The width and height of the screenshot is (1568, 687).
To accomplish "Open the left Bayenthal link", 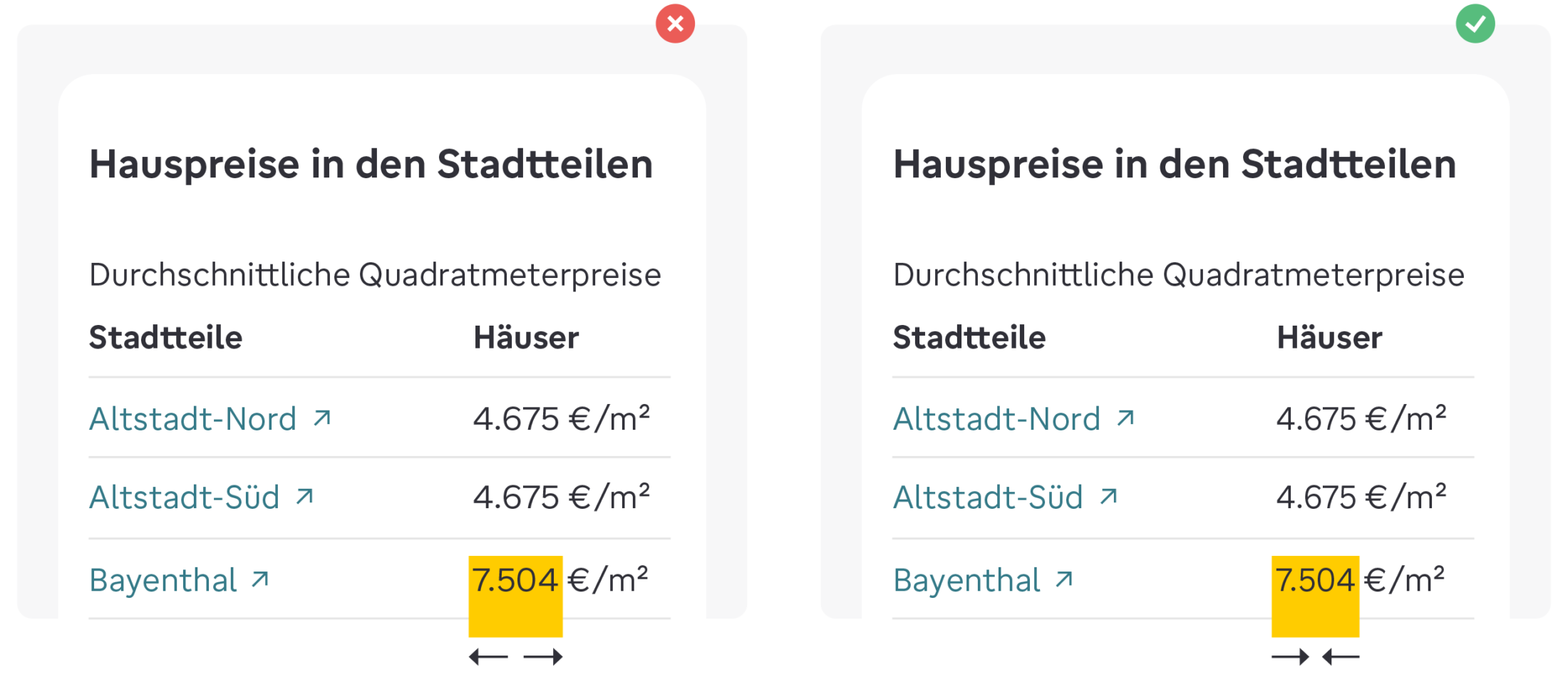I will (180, 579).
